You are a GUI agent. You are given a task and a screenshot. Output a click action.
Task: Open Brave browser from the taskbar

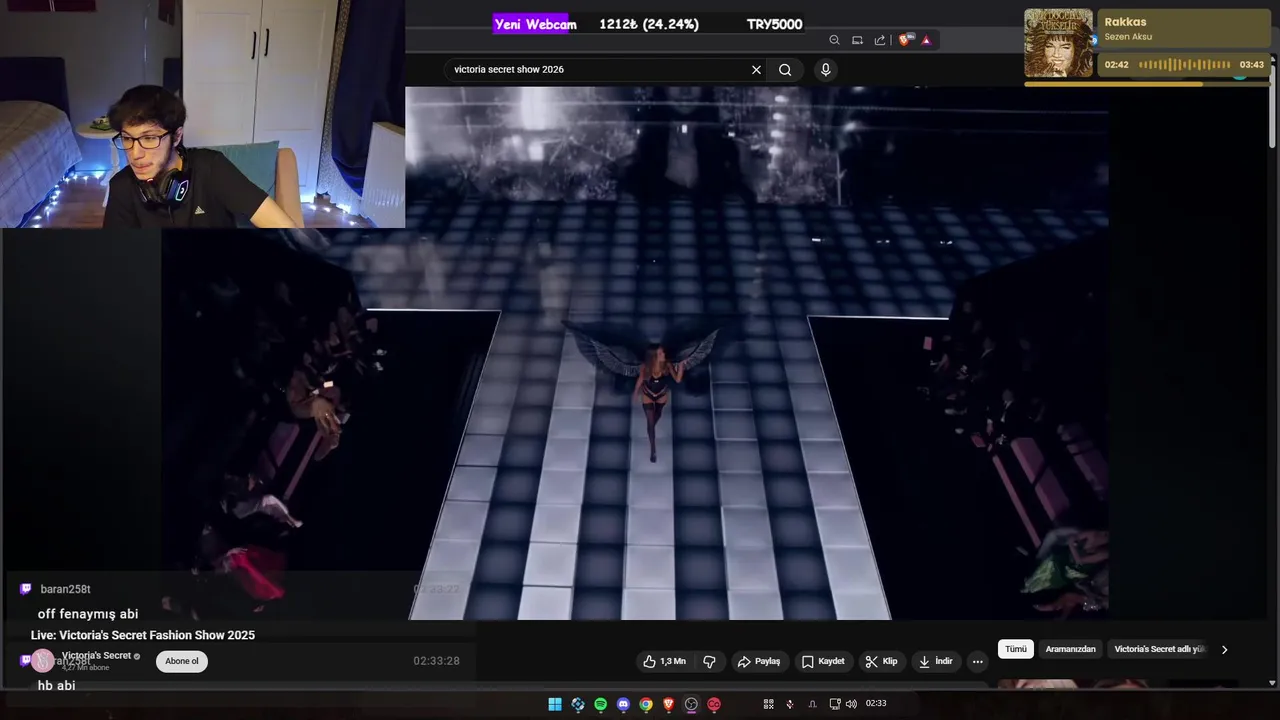click(669, 704)
